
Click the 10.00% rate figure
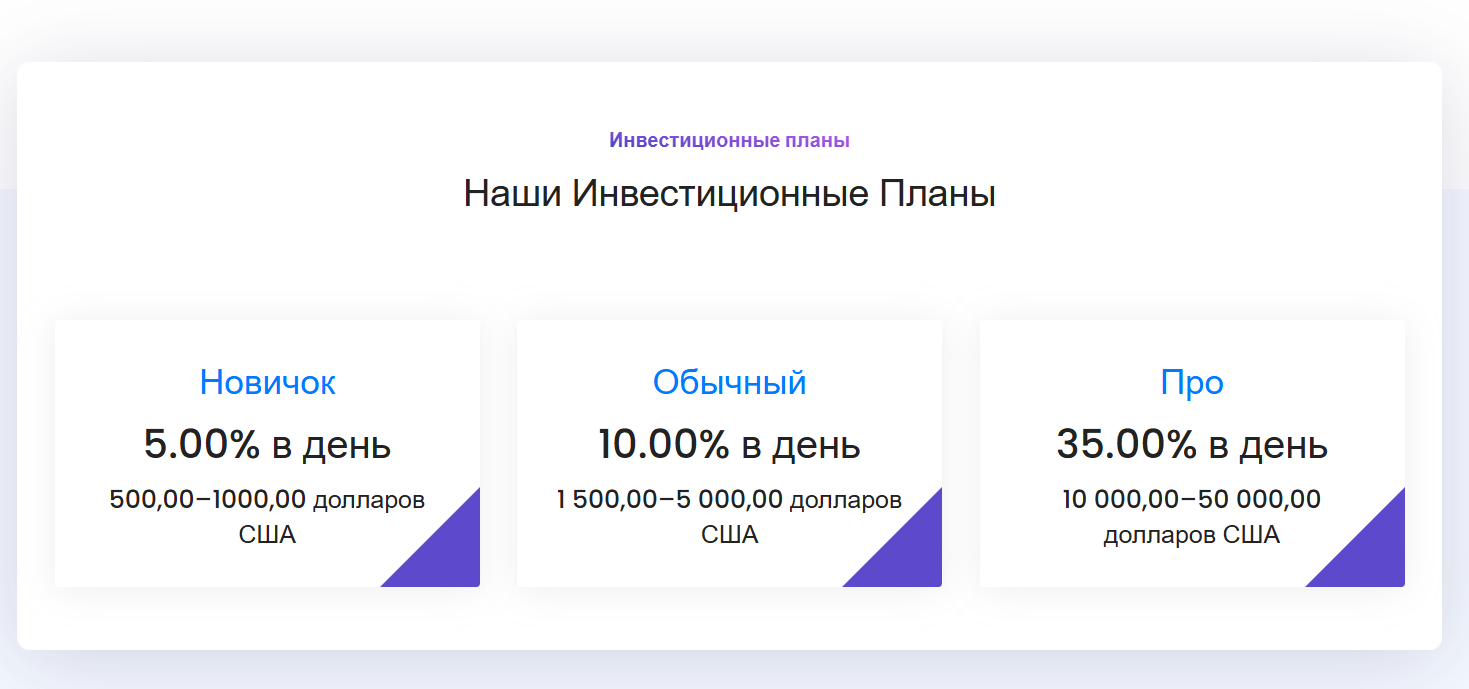click(x=664, y=444)
